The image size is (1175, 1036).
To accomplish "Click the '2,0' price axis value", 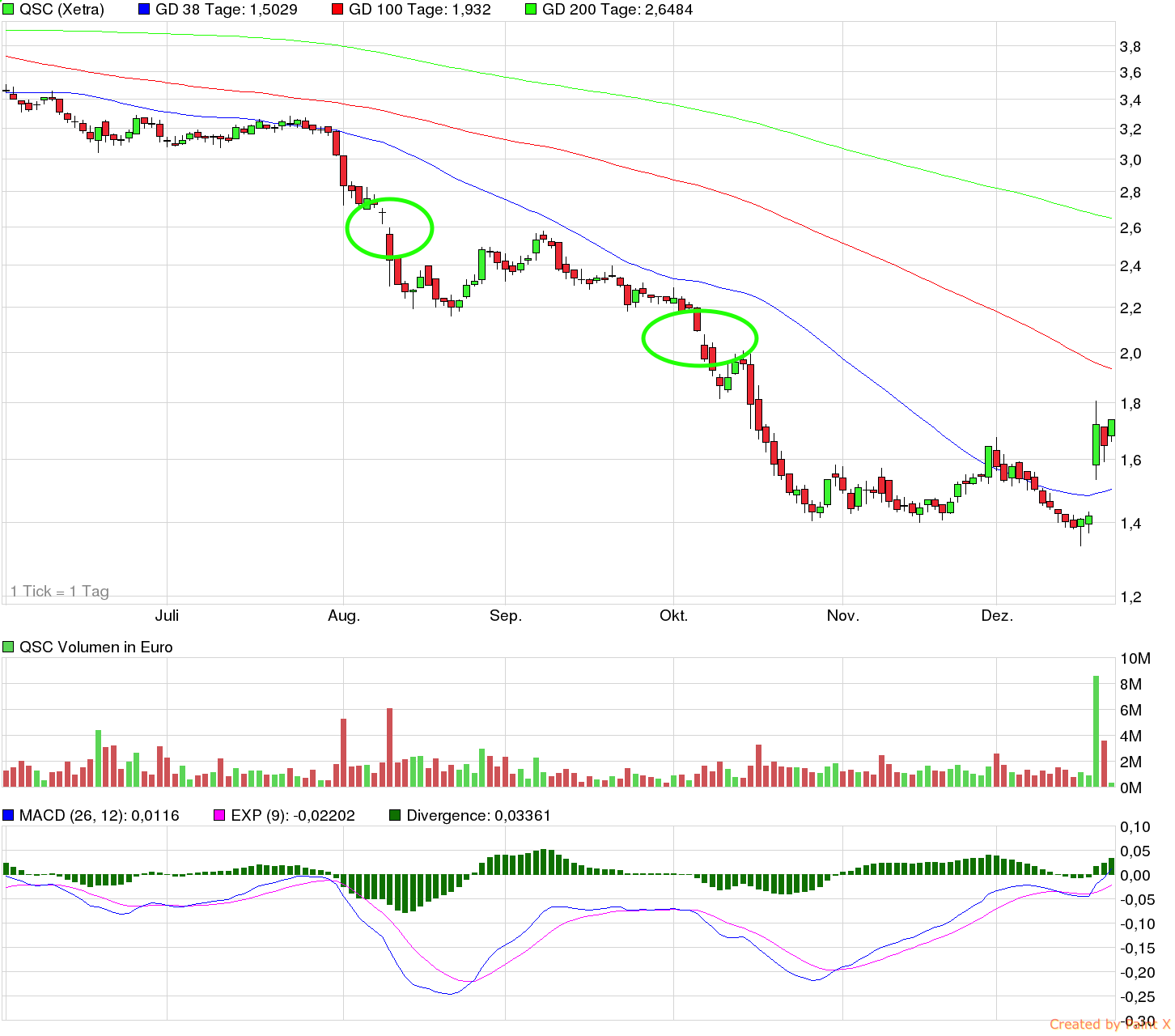I will (x=1130, y=354).
